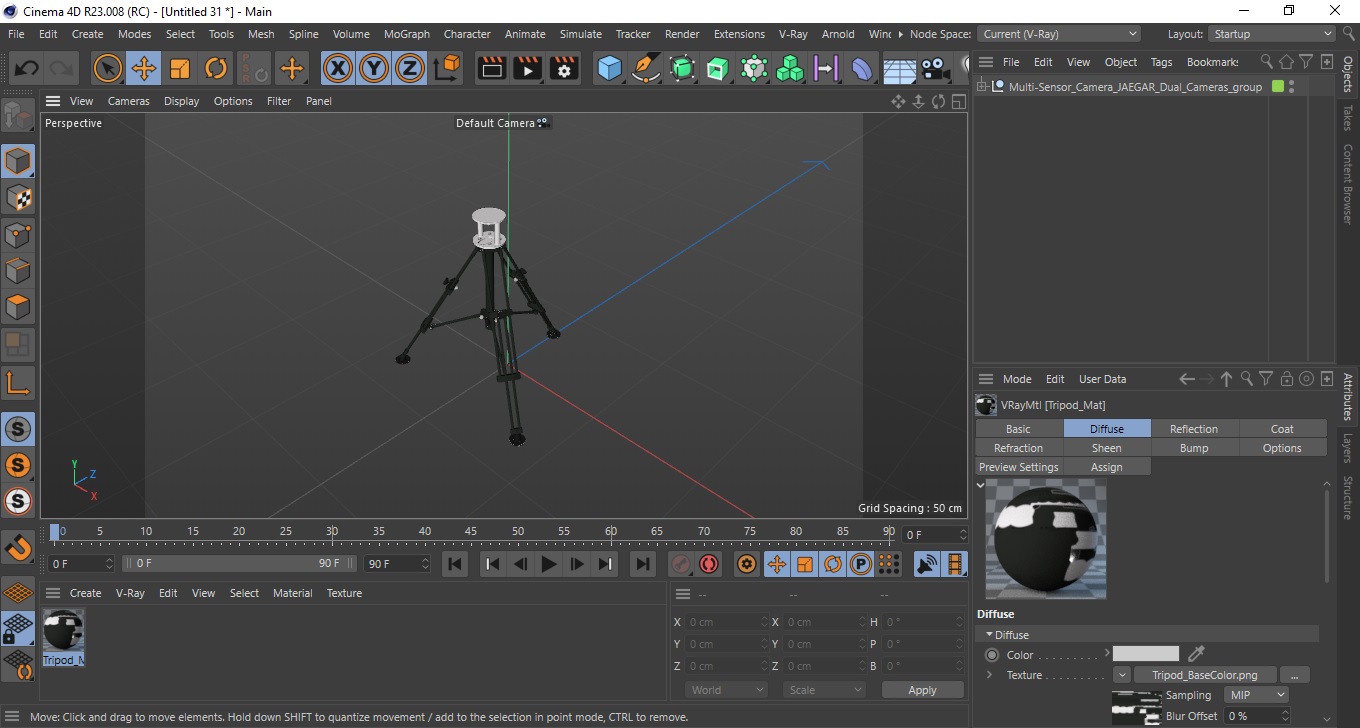Add a MoGraph cloner object
The image size is (1360, 728).
click(x=790, y=69)
